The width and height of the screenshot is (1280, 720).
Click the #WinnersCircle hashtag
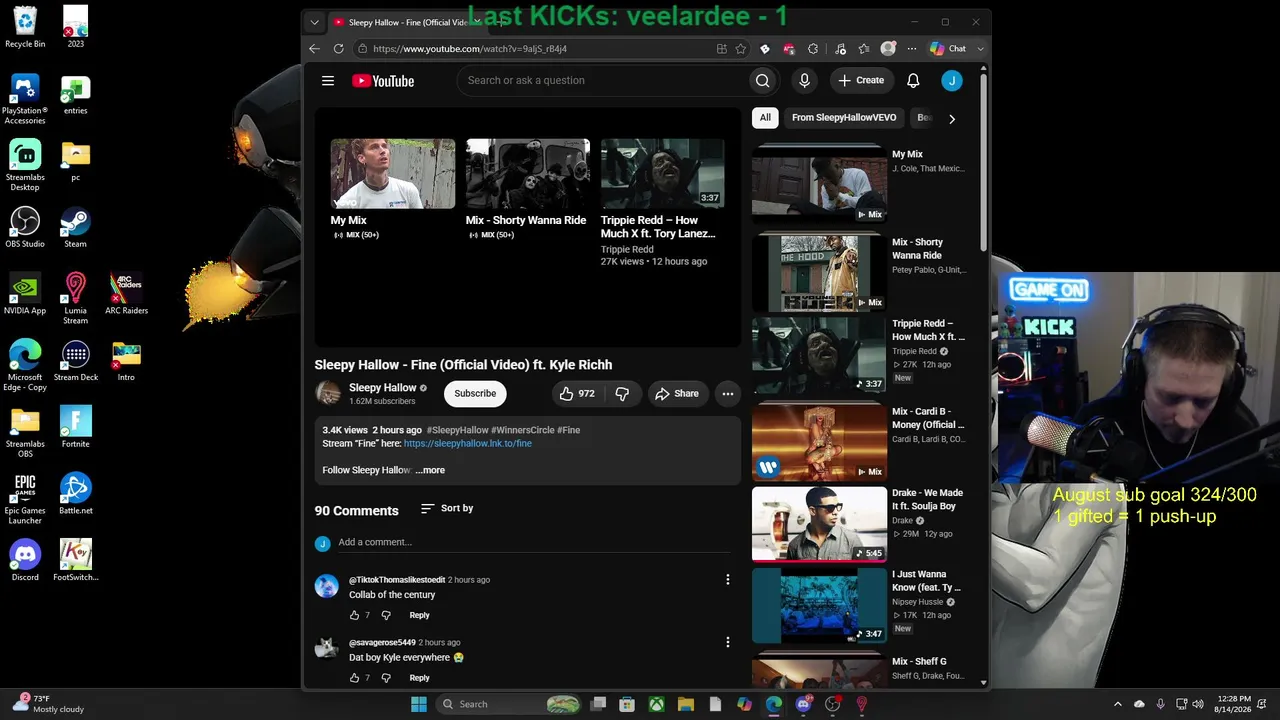tap(522, 430)
